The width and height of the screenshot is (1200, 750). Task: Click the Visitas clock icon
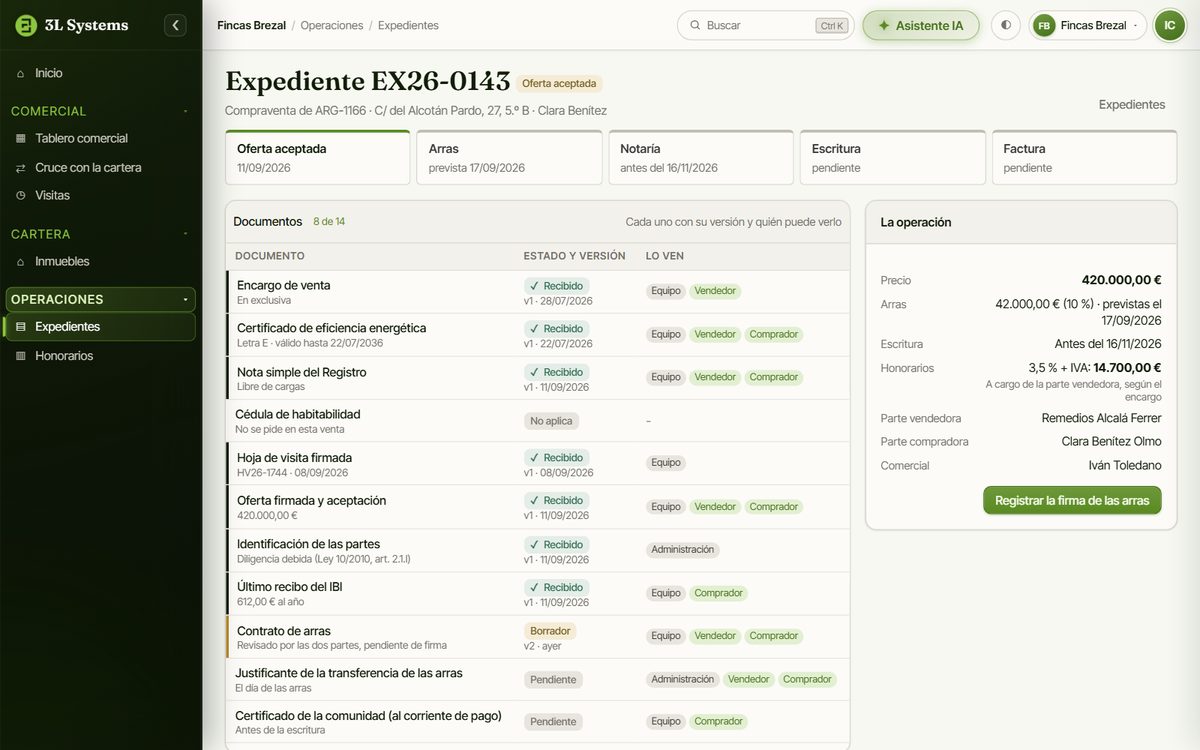(x=21, y=195)
